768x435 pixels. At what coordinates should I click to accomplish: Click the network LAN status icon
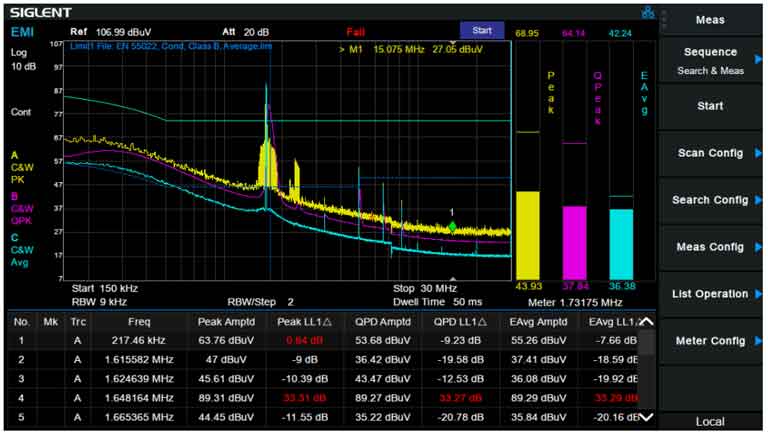[x=648, y=12]
